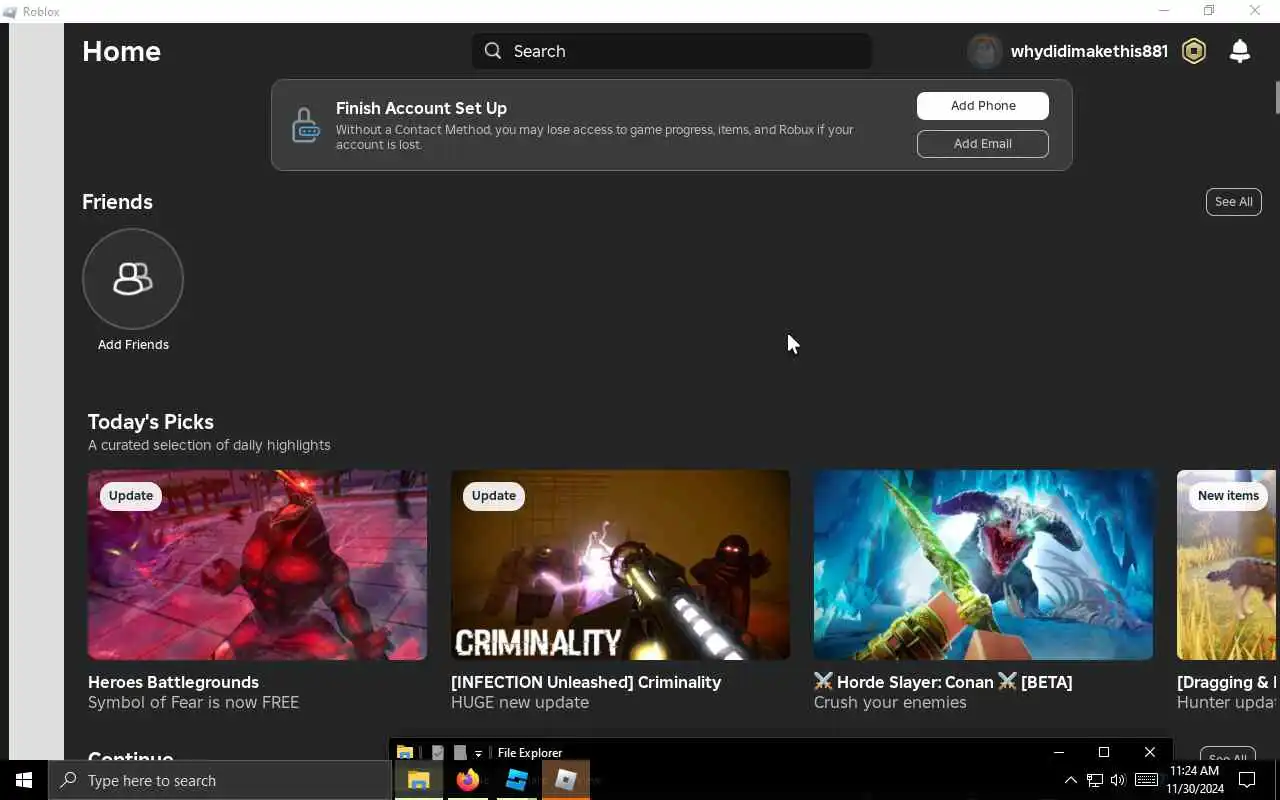Open the touch keyboard tray icon
Screen dimensions: 1280x800
[x=1147, y=780]
